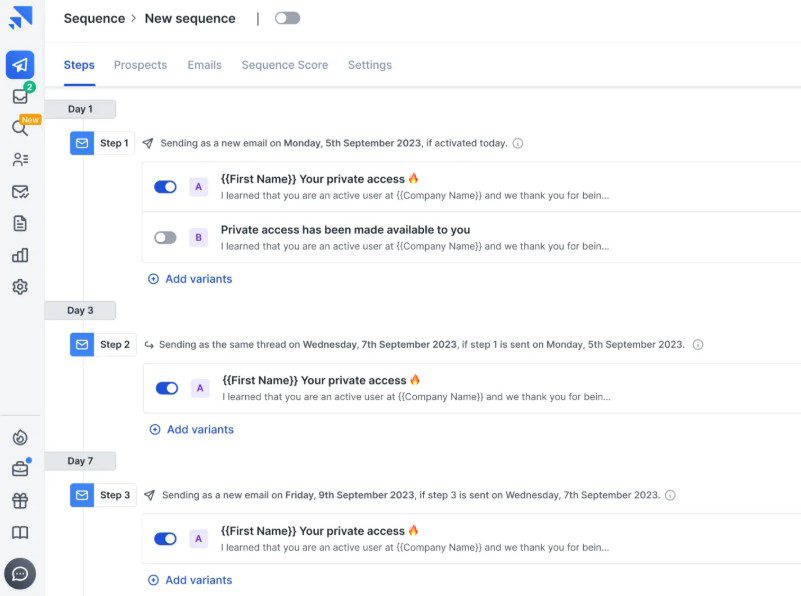Click Add variants under Step 2

(x=192, y=430)
